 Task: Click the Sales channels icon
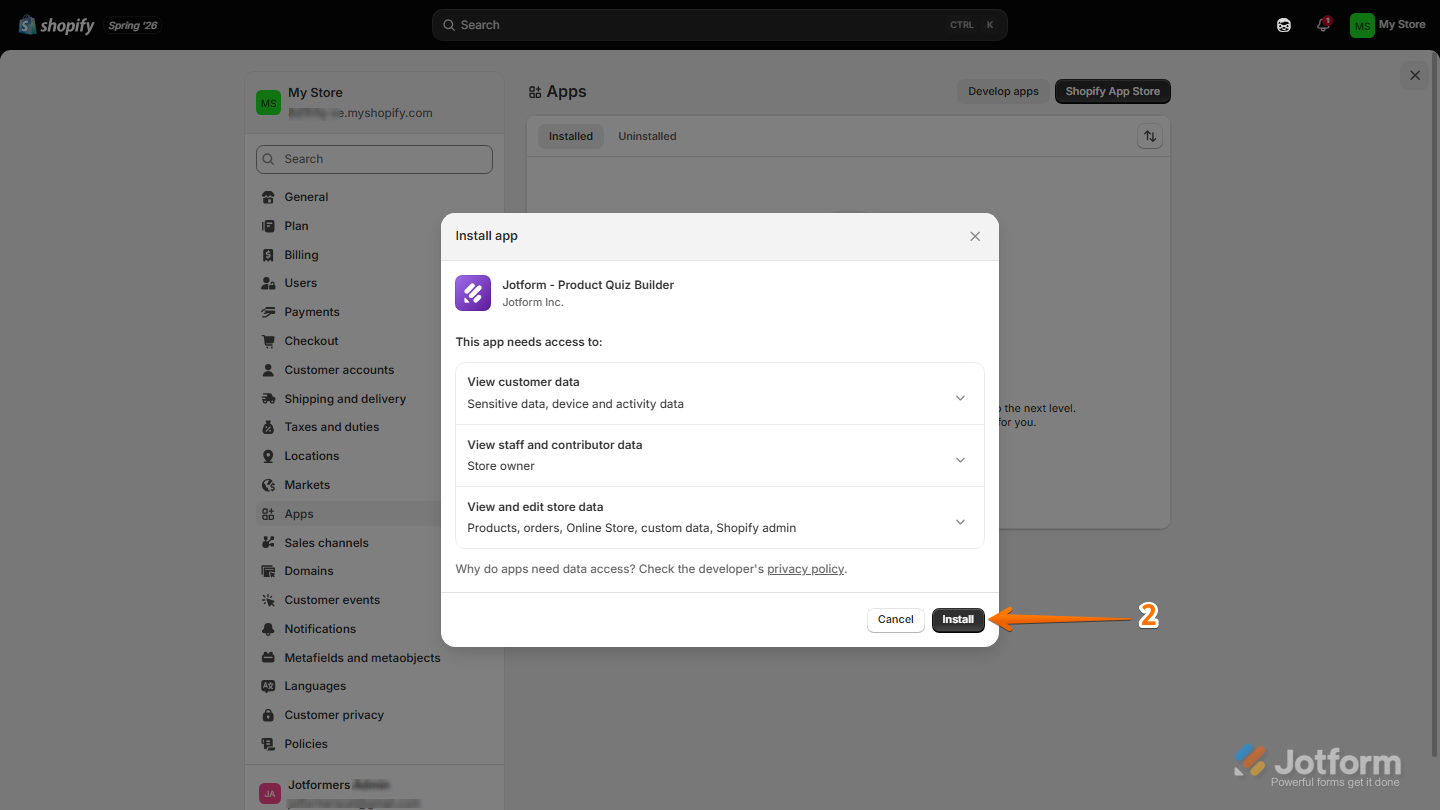(x=268, y=543)
